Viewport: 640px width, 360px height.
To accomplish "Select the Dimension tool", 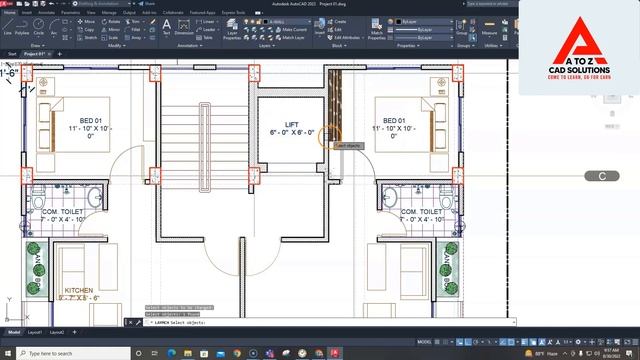I will pos(184,27).
